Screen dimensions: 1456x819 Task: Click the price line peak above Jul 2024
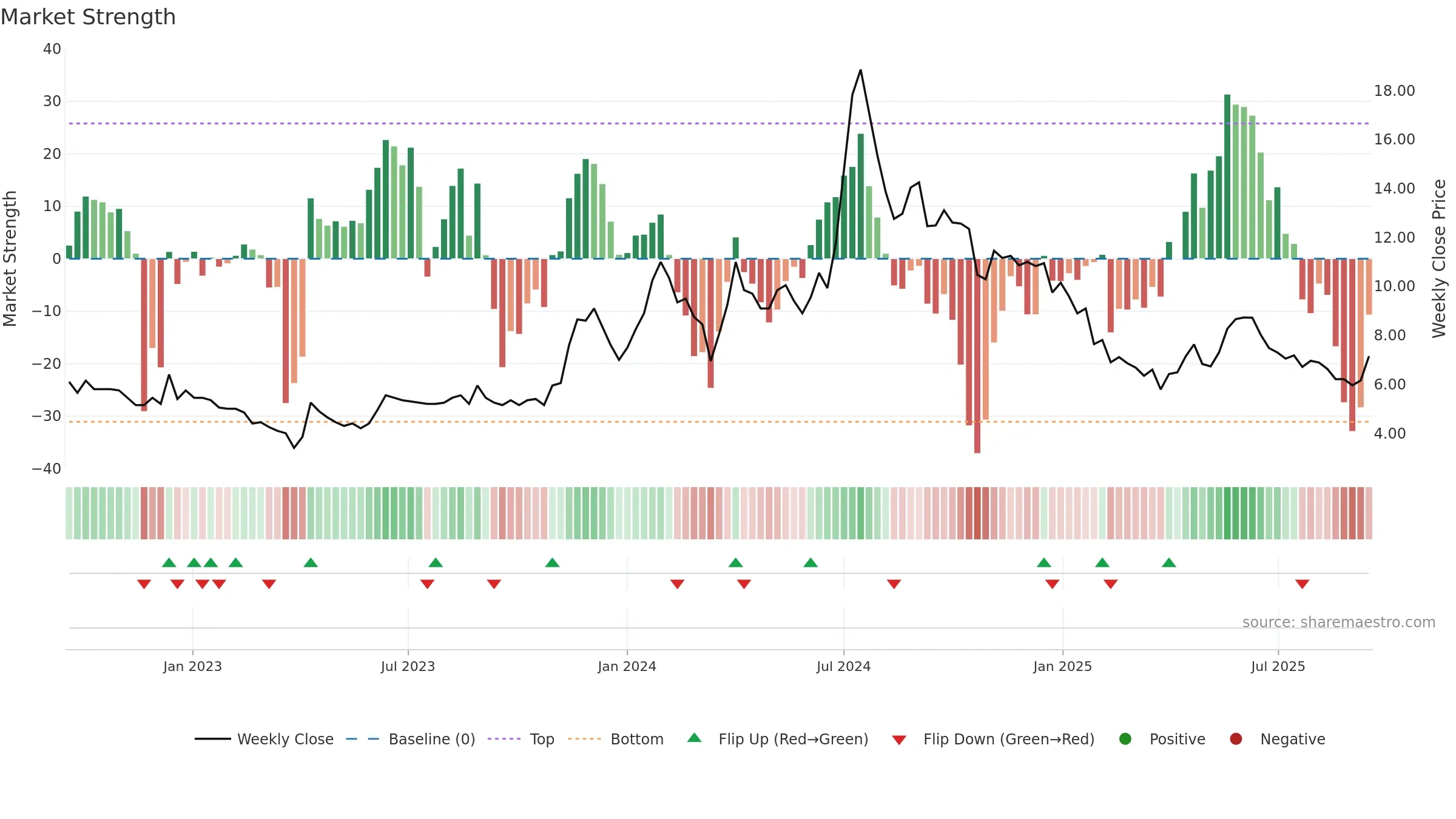(860, 70)
